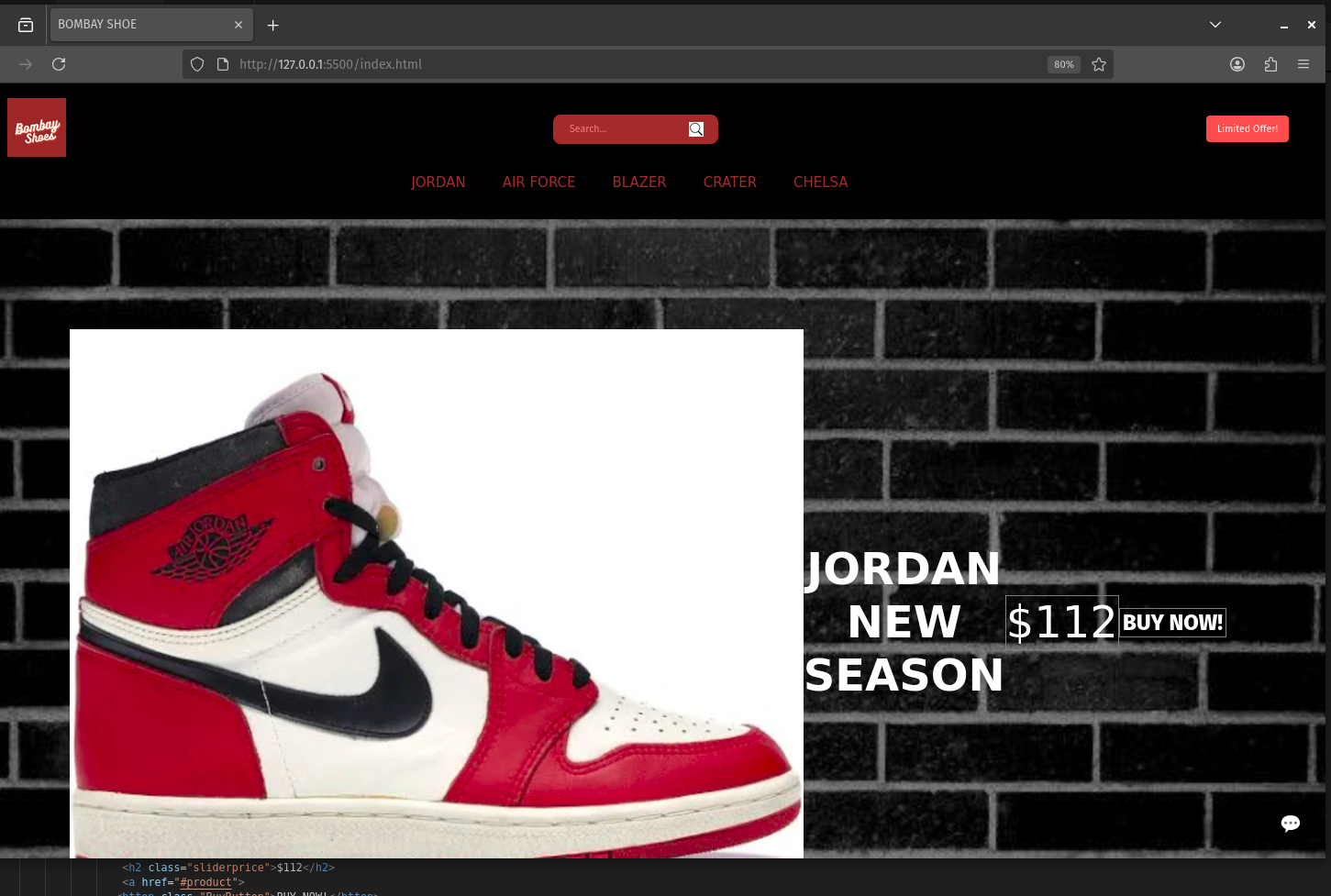
Task: Click the 80% zoom level indicator
Action: tap(1063, 64)
